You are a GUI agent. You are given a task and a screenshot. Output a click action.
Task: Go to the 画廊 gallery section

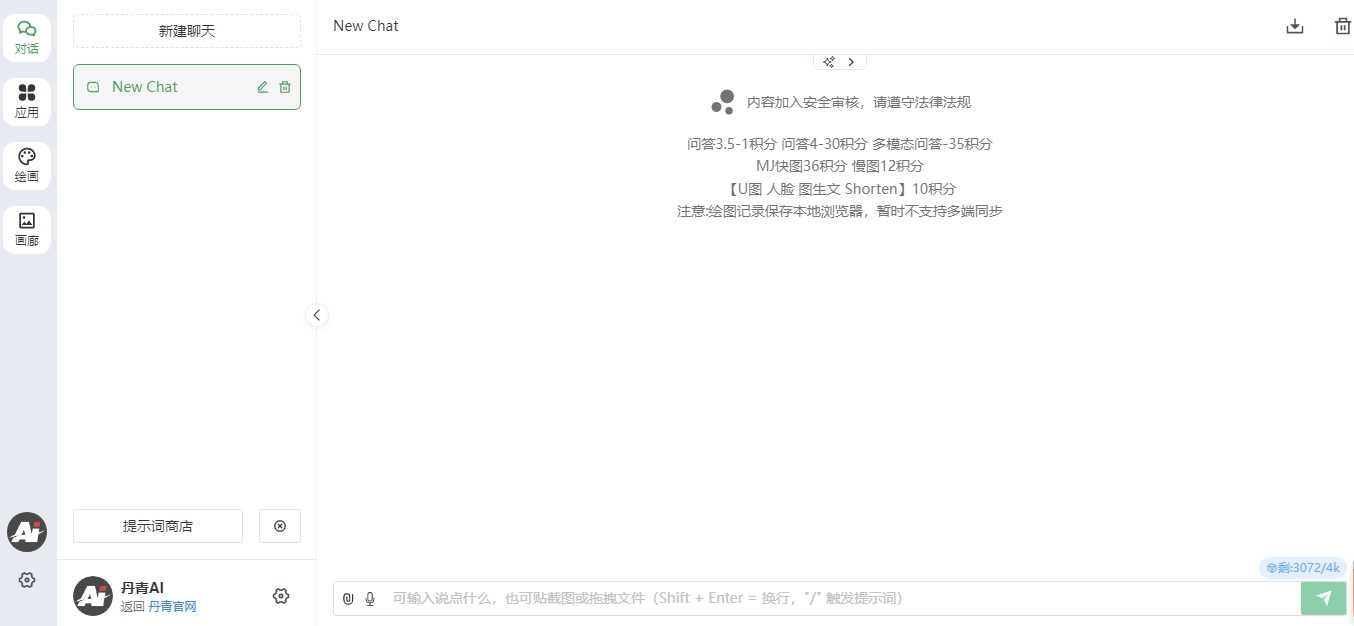click(27, 230)
